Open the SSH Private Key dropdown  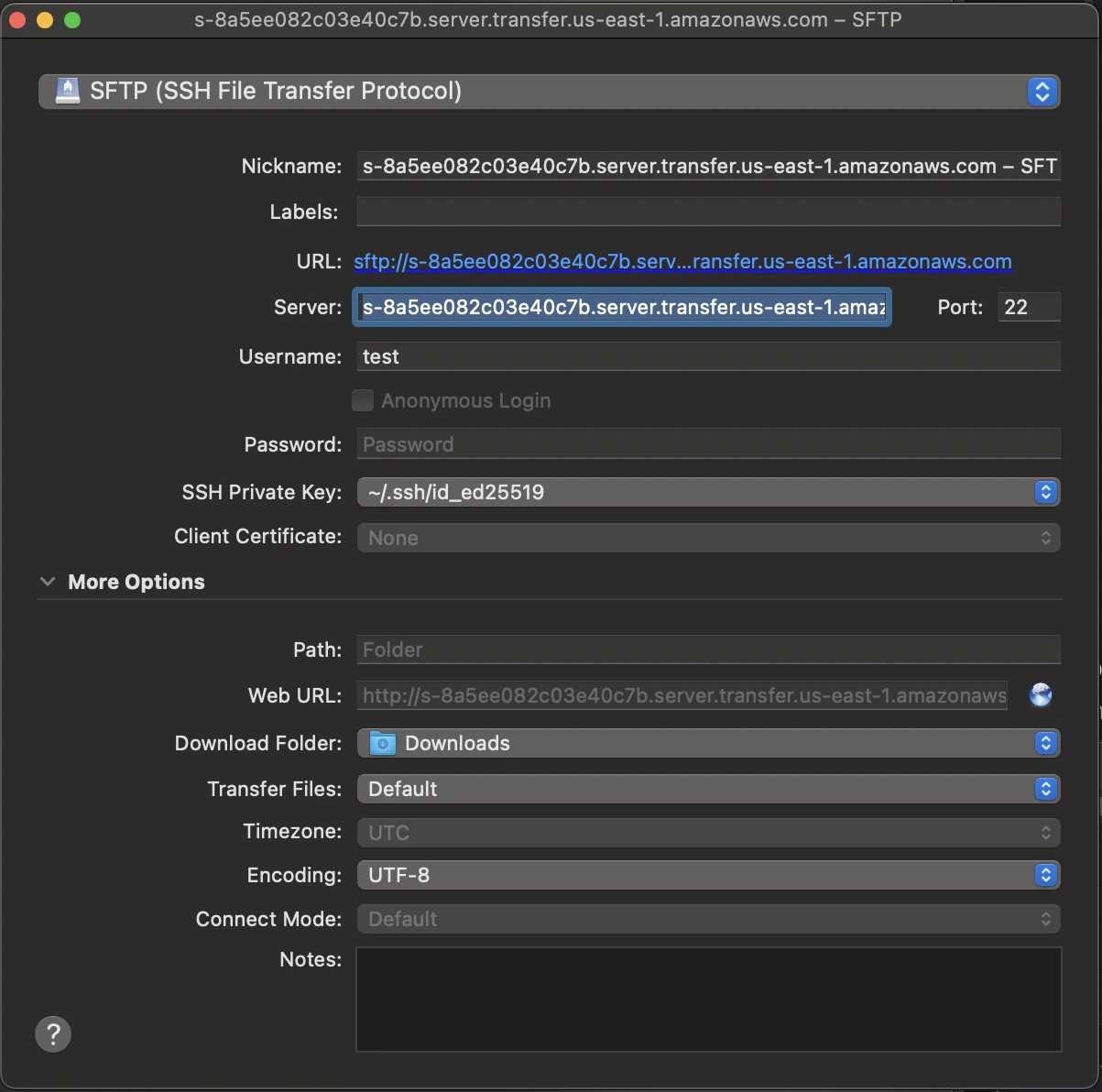tap(1044, 492)
